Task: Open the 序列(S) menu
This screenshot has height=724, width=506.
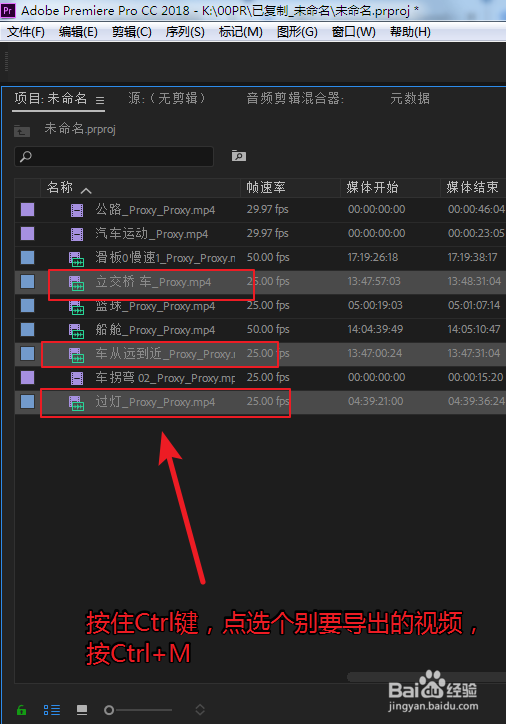Action: tap(185, 32)
